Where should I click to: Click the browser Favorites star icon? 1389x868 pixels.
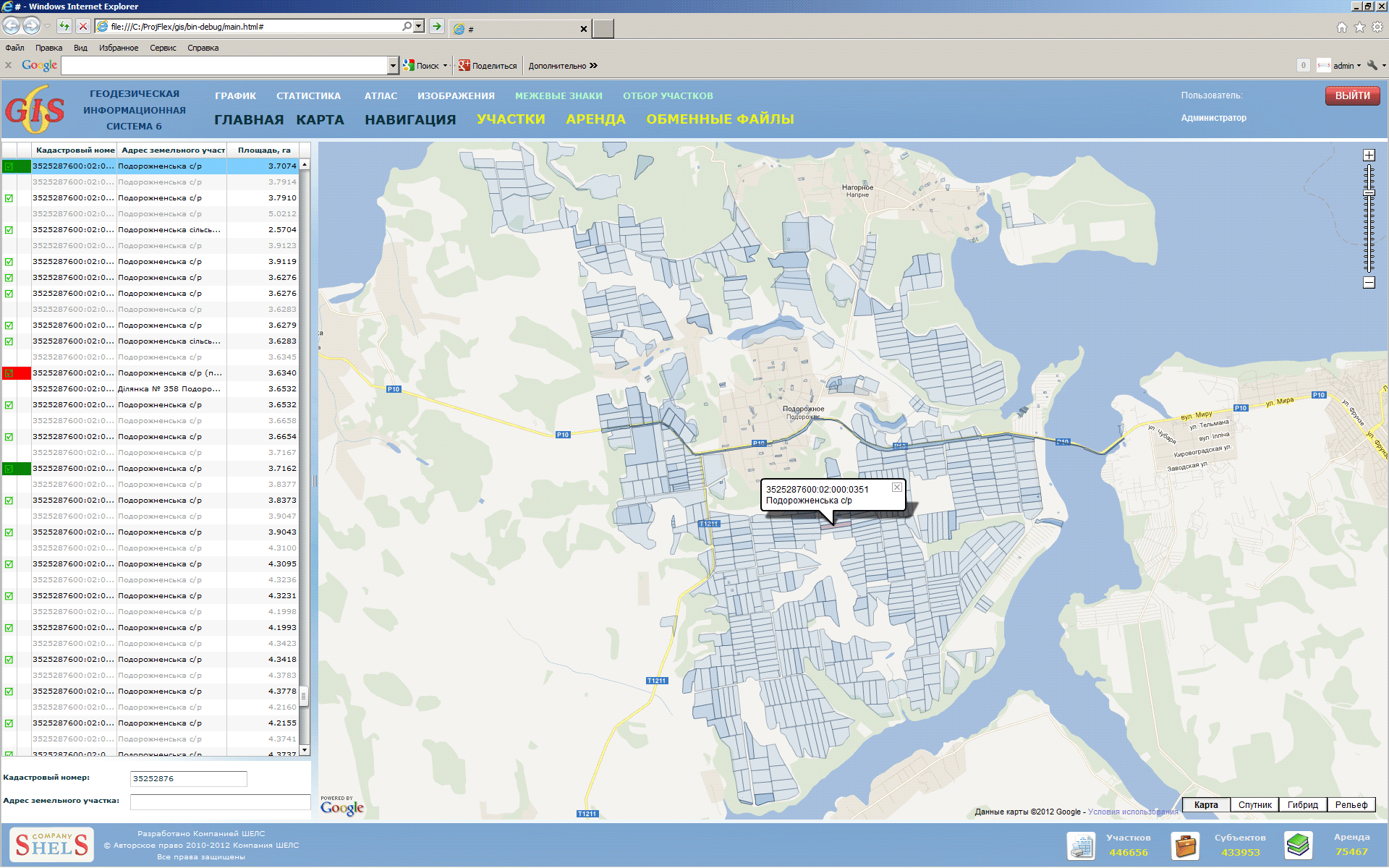1359,27
